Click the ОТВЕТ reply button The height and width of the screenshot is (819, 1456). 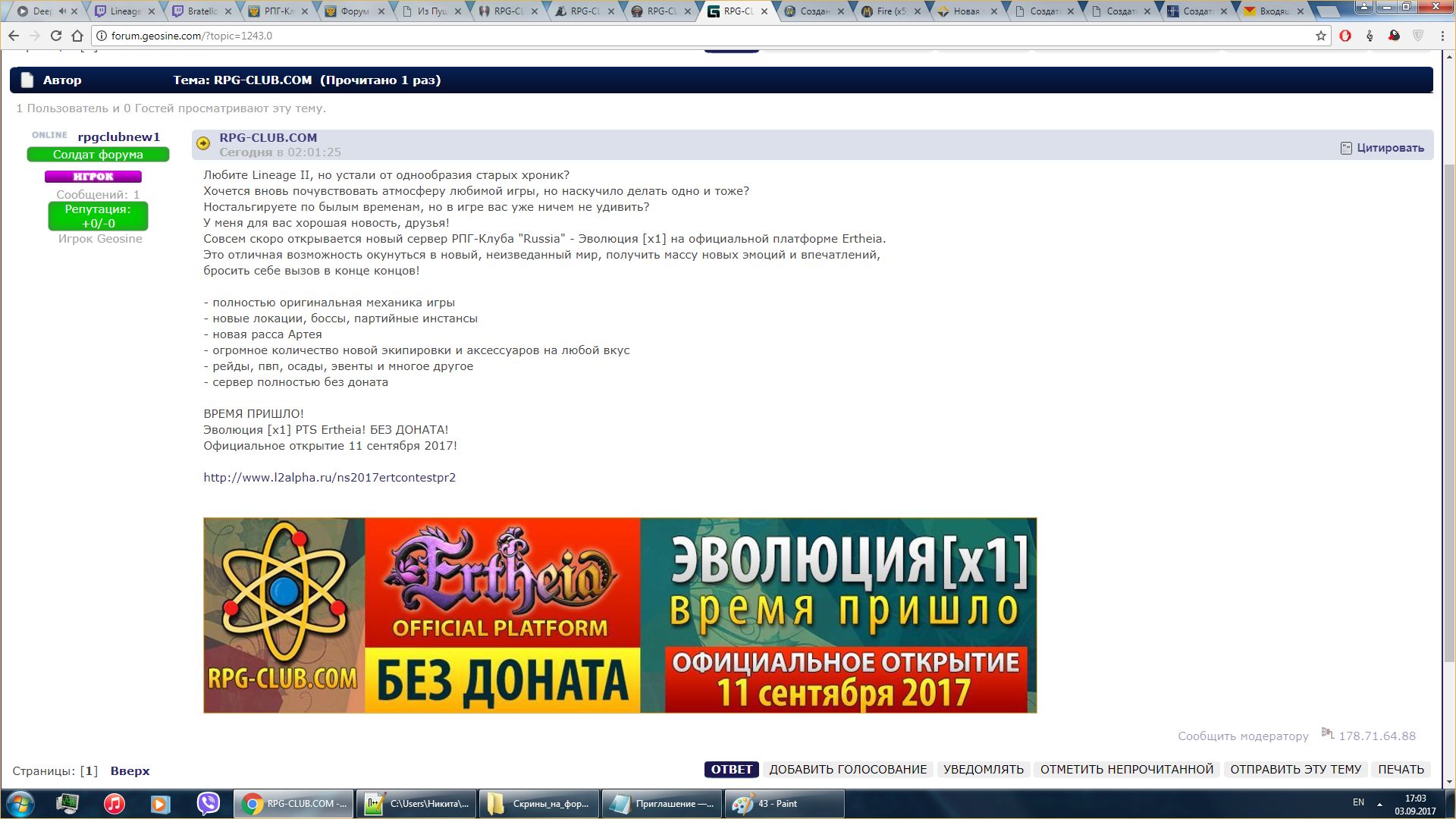731,769
